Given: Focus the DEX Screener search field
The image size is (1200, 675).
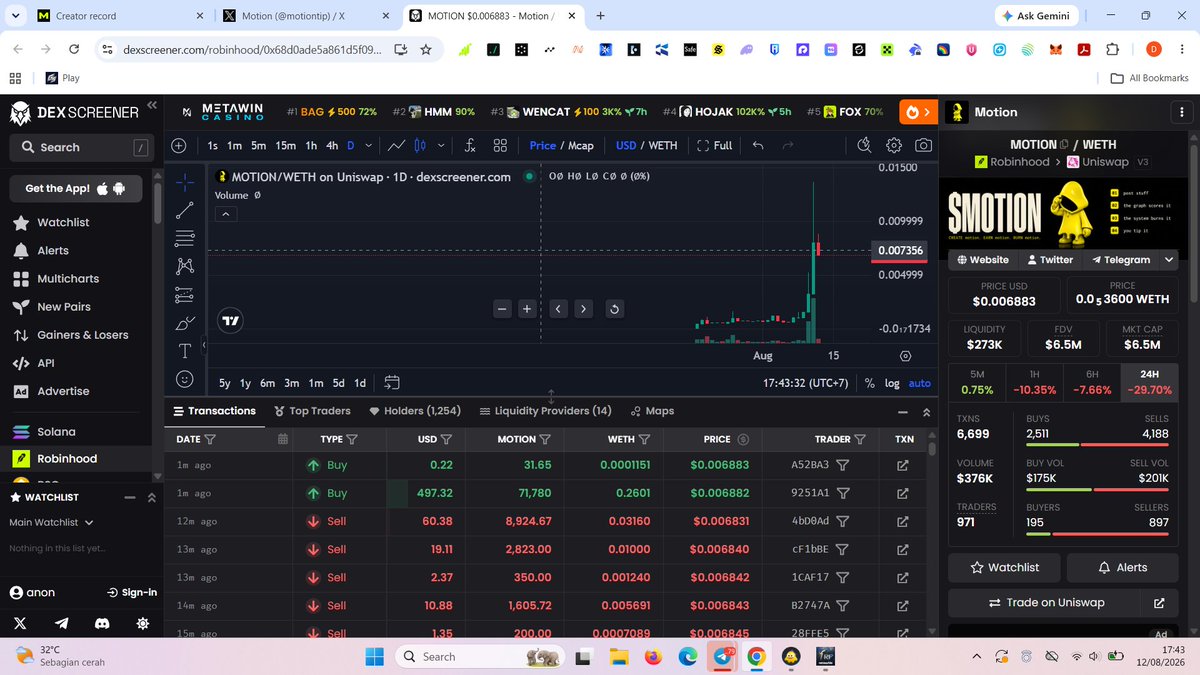Looking at the screenshot, I should (x=81, y=147).
